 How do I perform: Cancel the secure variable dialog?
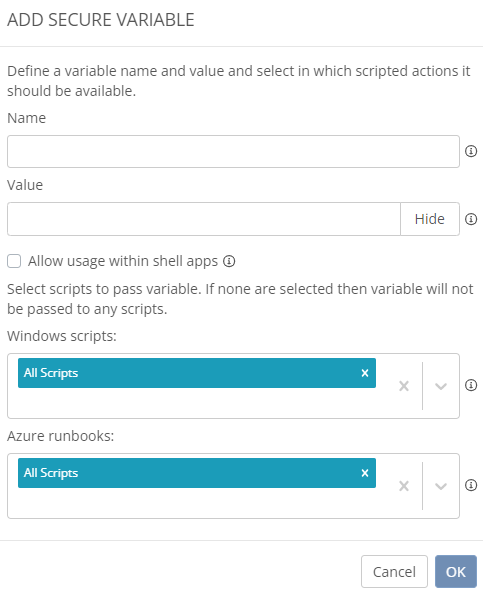coord(394,571)
